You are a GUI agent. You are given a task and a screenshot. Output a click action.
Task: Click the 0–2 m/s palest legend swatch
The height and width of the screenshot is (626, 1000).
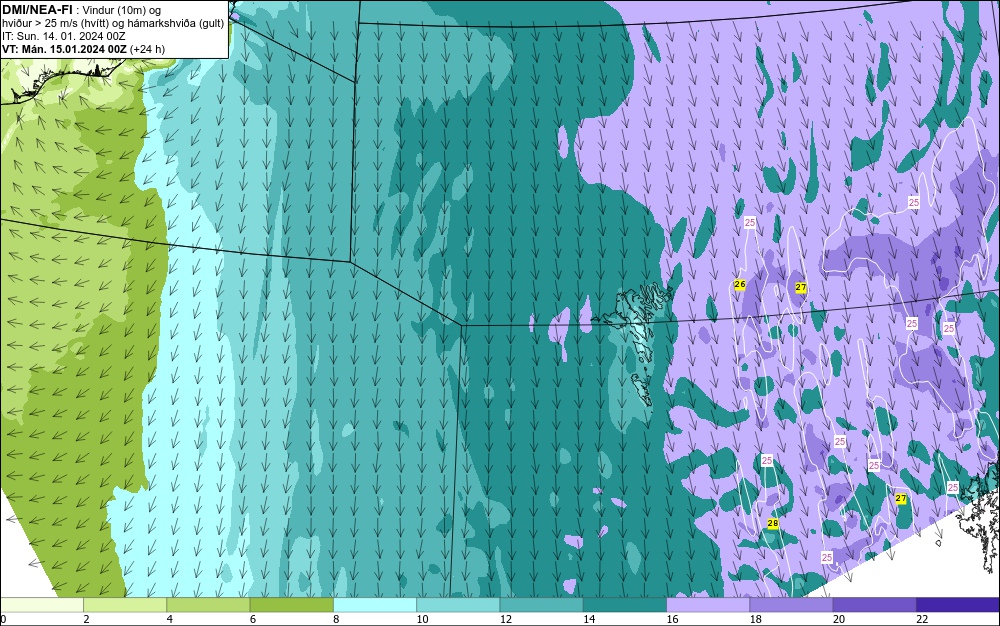click(x=41, y=605)
